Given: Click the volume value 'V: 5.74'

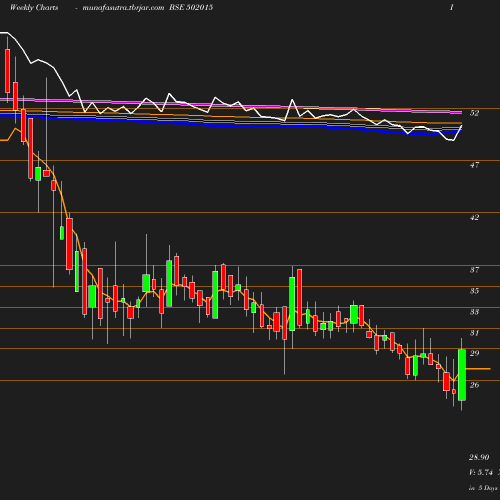Looking at the screenshot, I should pos(481,472).
